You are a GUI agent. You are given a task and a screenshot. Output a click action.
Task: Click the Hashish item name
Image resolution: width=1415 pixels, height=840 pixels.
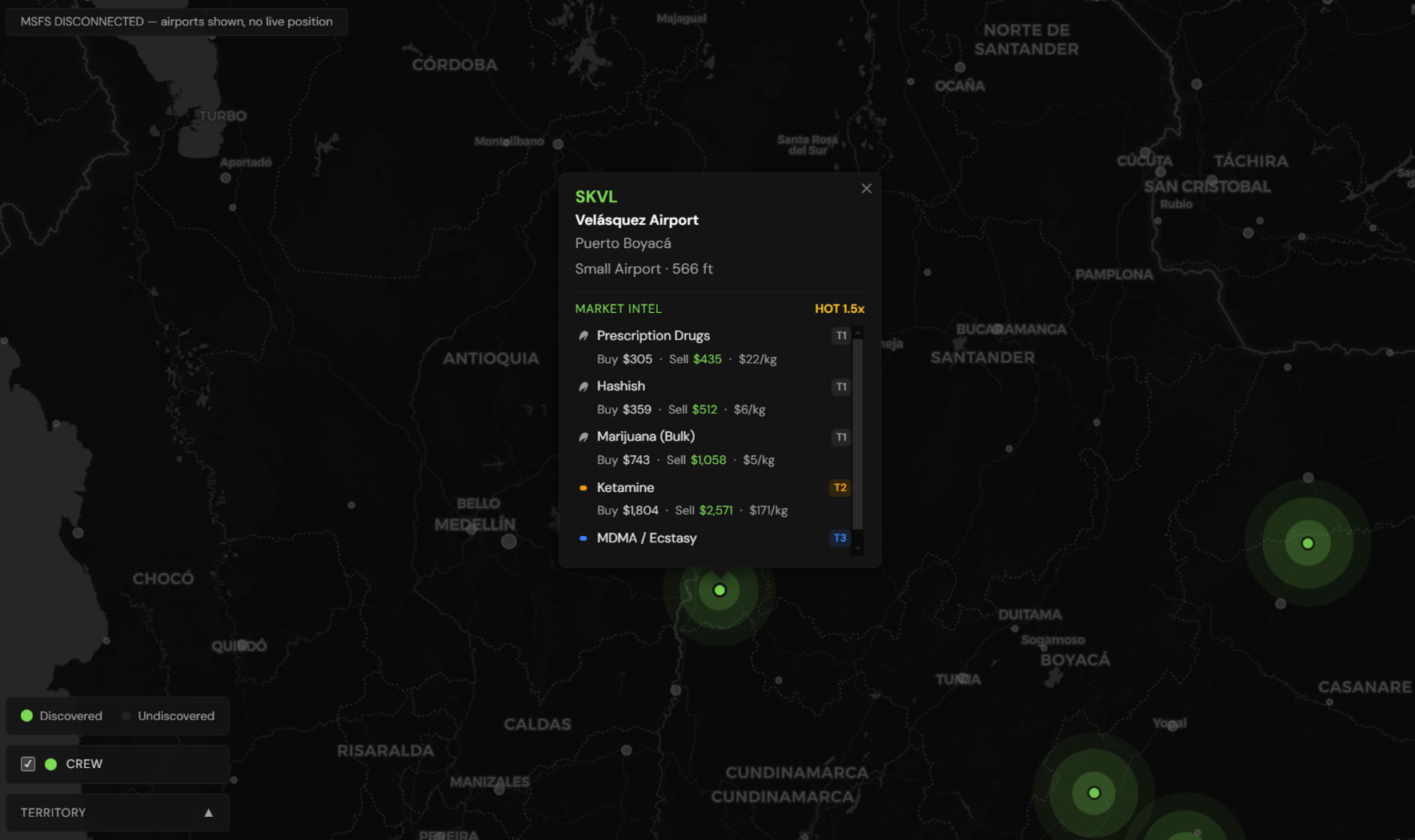621,386
